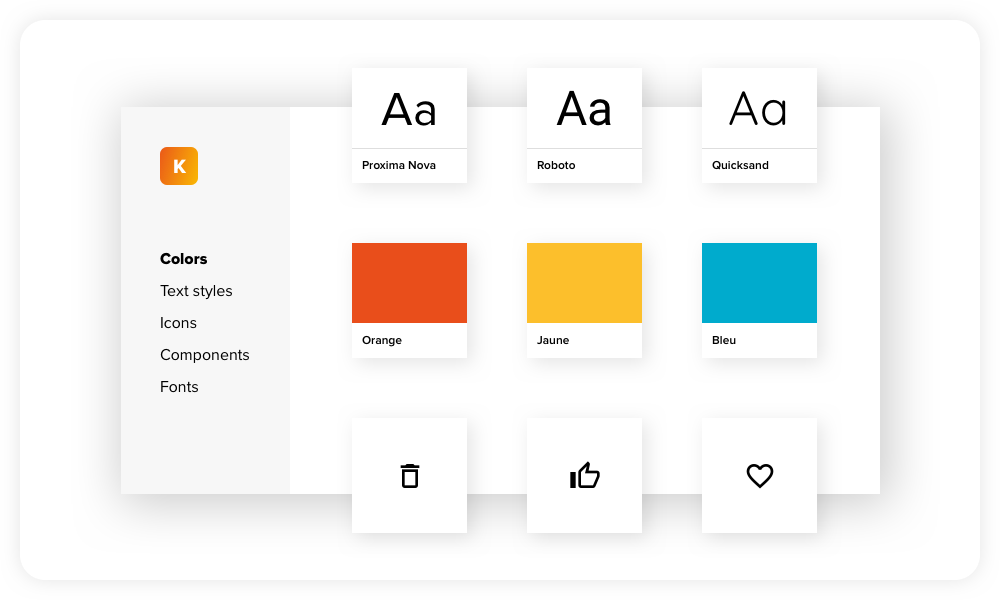Open the Fonts section
The image size is (1000, 600).
[x=179, y=387]
